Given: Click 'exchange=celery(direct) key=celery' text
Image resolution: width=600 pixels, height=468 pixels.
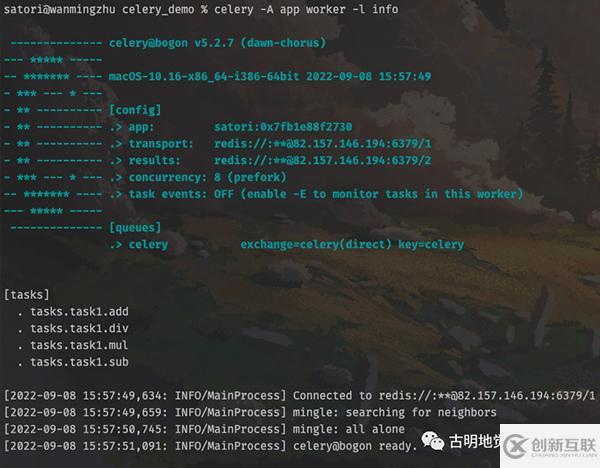Looking at the screenshot, I should tap(352, 245).
